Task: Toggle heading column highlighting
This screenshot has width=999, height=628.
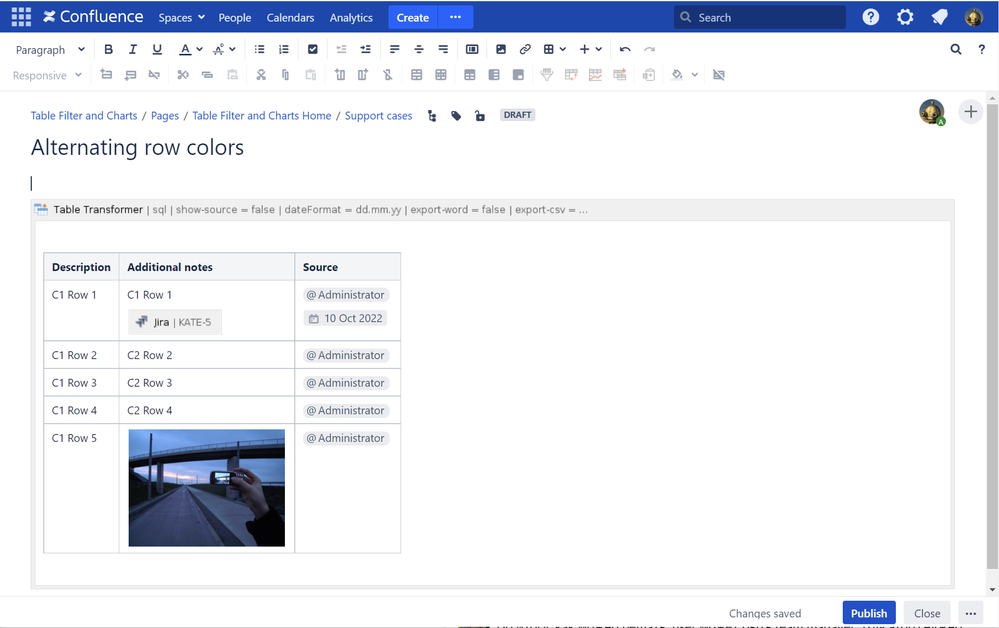Action: [x=494, y=75]
